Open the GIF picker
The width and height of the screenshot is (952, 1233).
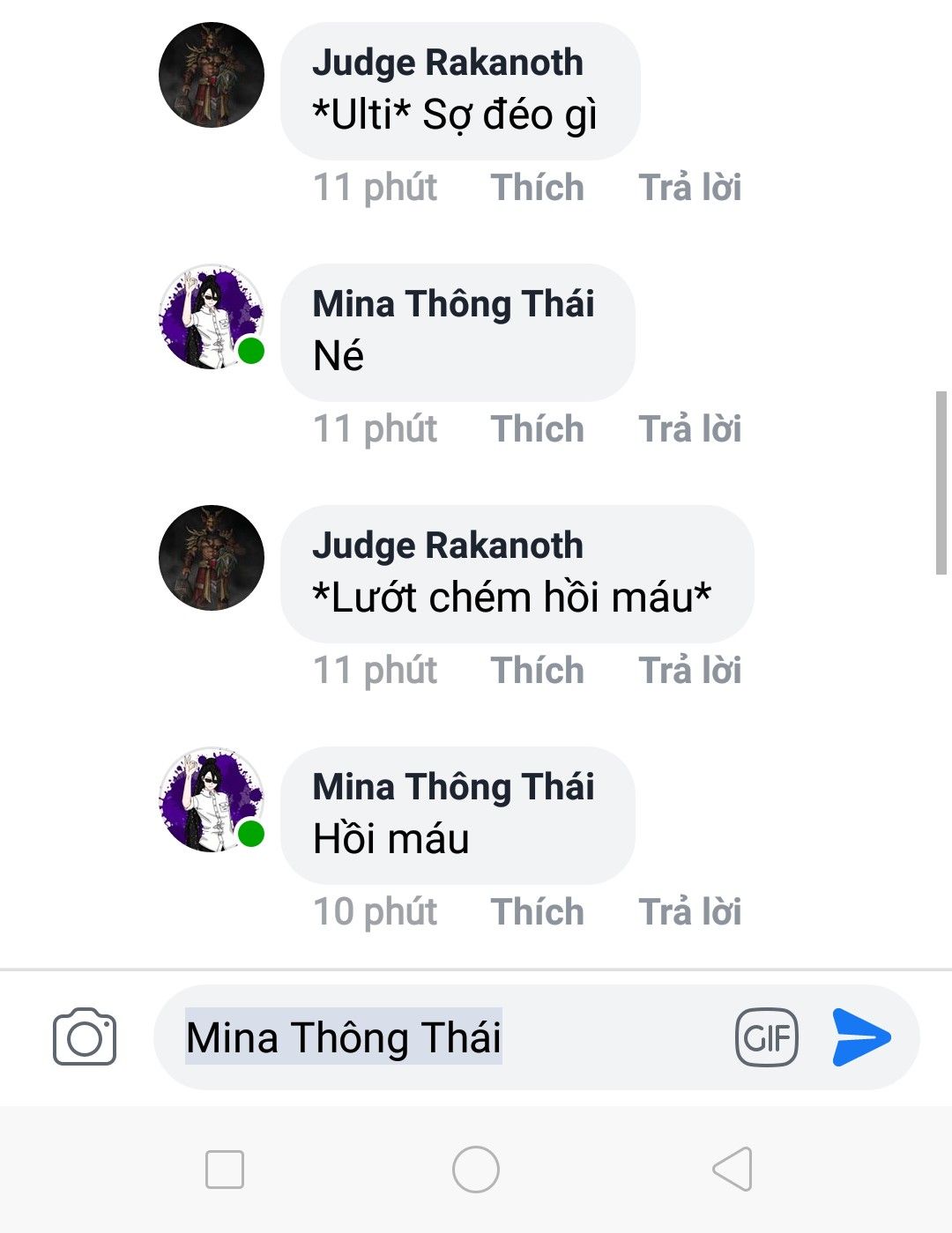click(x=766, y=1037)
